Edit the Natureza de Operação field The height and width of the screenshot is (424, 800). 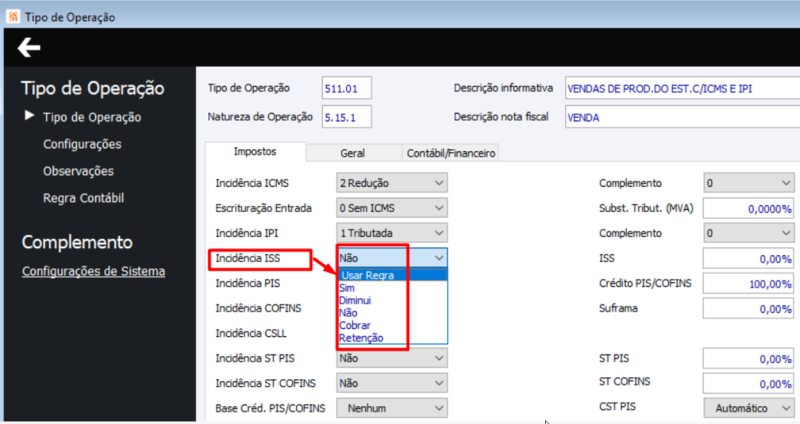click(346, 117)
